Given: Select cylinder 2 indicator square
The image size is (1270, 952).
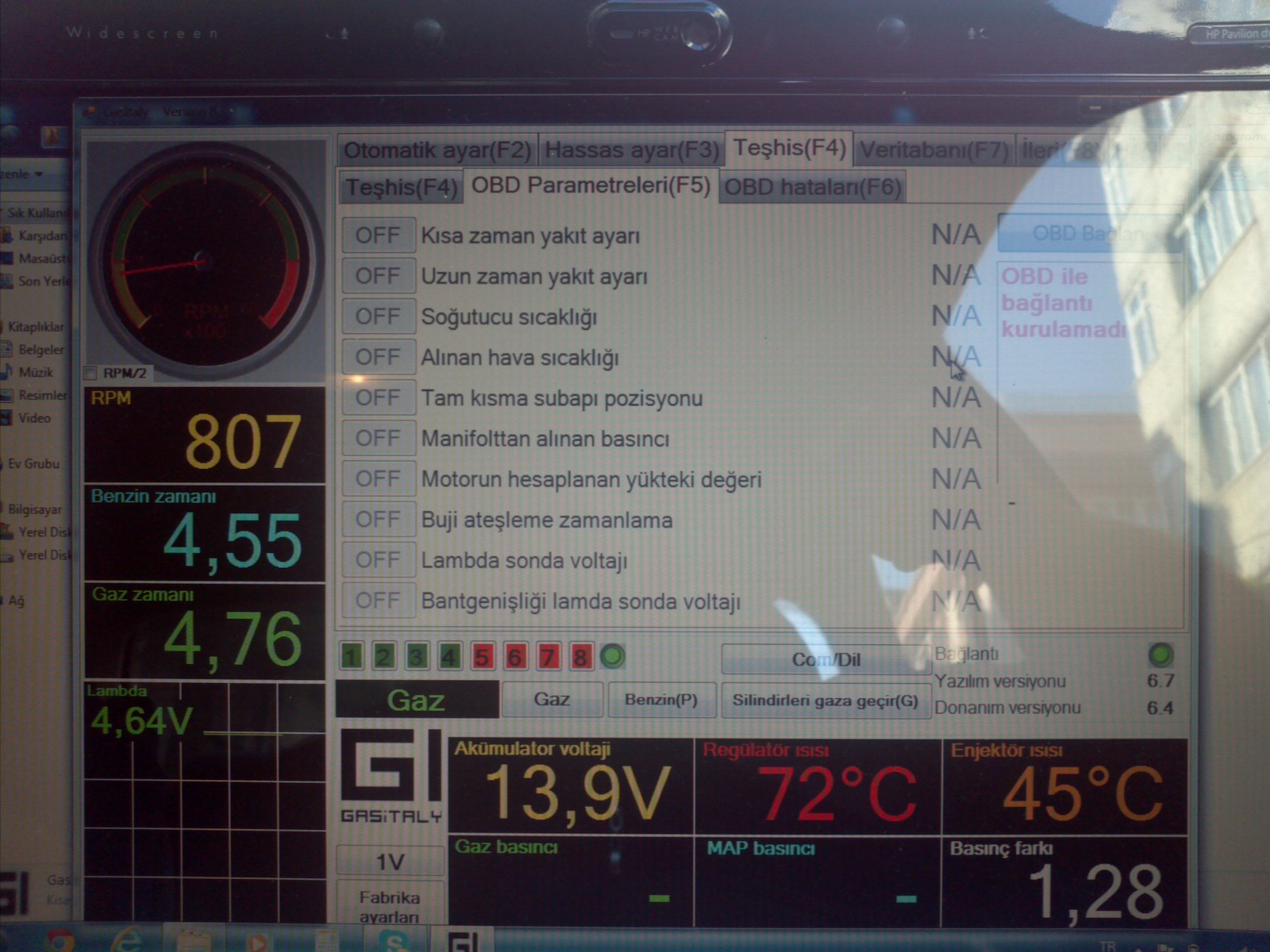Looking at the screenshot, I should [384, 656].
